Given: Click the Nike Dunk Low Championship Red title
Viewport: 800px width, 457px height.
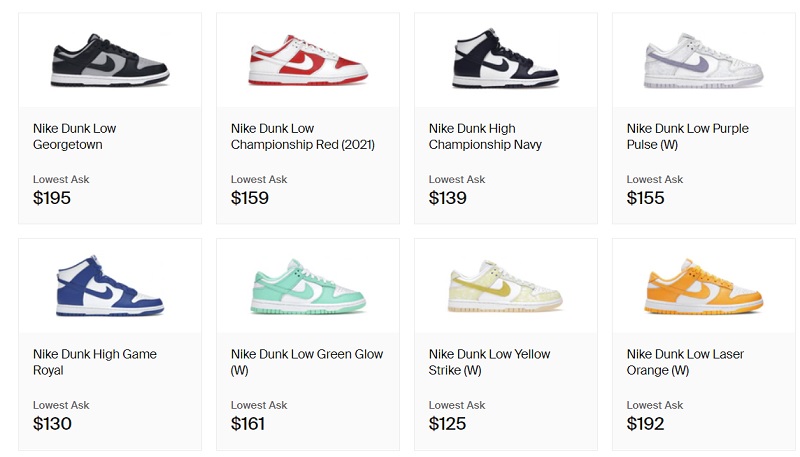Looking at the screenshot, I should [303, 136].
